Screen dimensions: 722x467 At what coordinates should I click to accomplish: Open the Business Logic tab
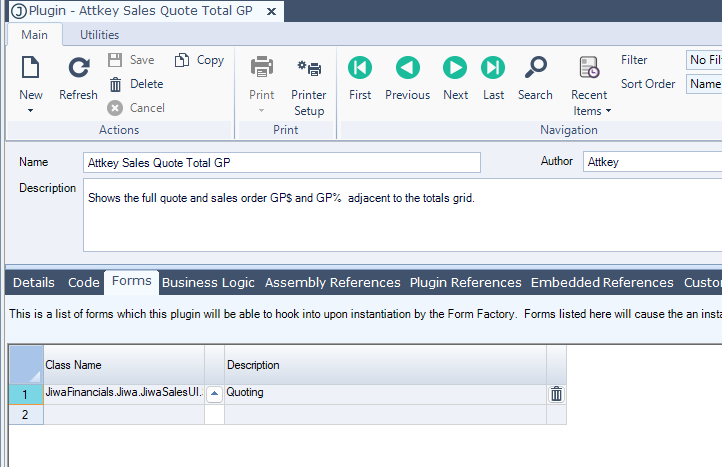tap(208, 282)
